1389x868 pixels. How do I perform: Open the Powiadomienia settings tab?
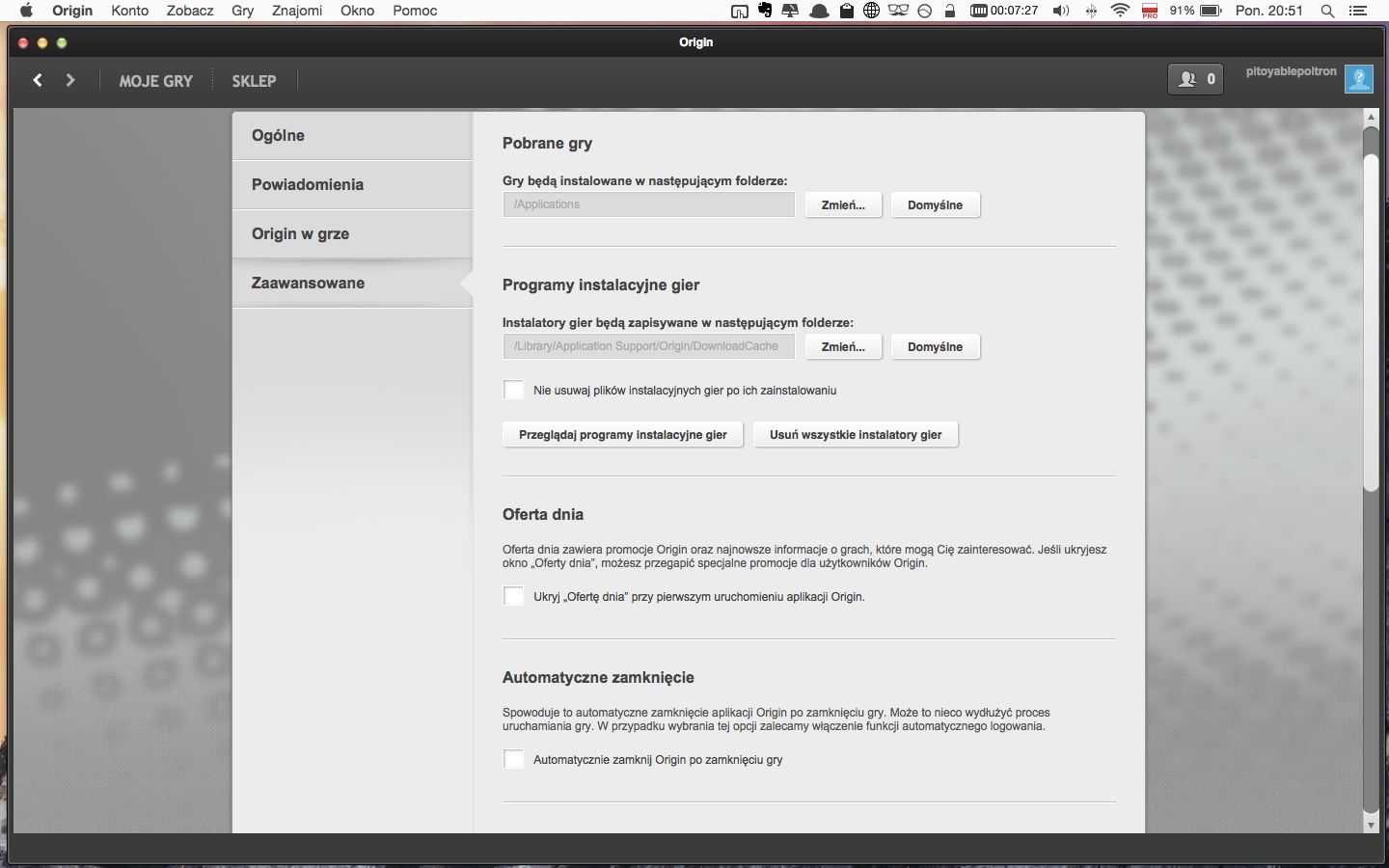tap(352, 185)
